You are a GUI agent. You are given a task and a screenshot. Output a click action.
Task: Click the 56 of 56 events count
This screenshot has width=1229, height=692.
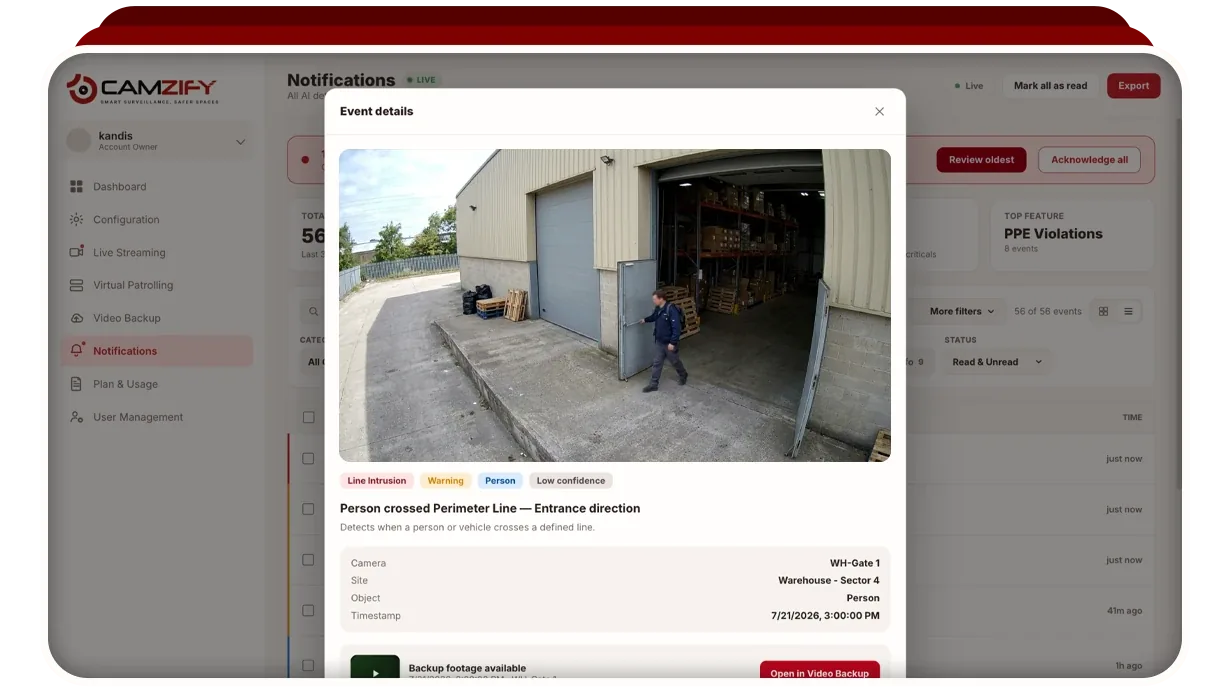(1048, 311)
